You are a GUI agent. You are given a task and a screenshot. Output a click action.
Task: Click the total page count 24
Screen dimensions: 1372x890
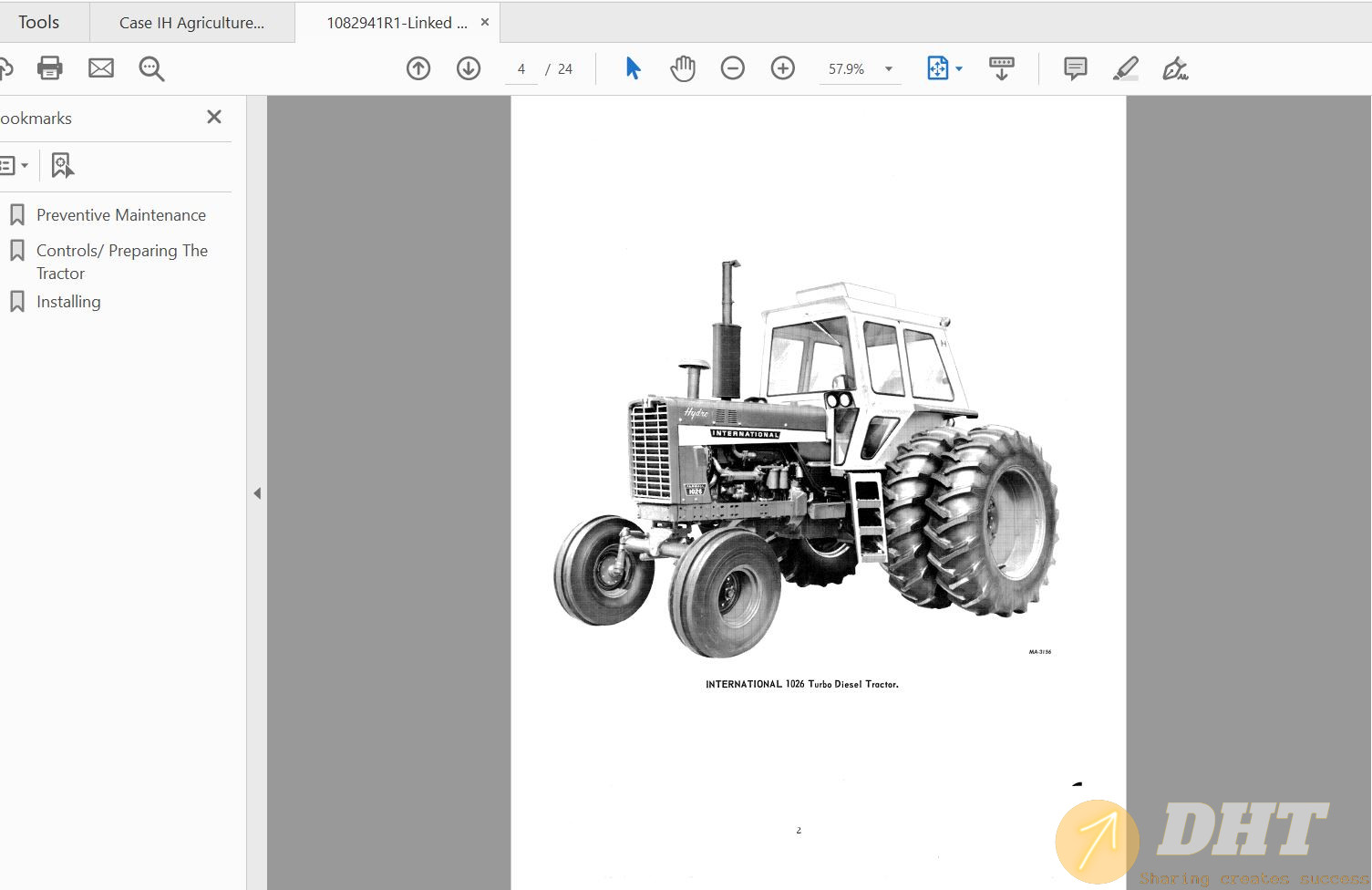coord(565,69)
